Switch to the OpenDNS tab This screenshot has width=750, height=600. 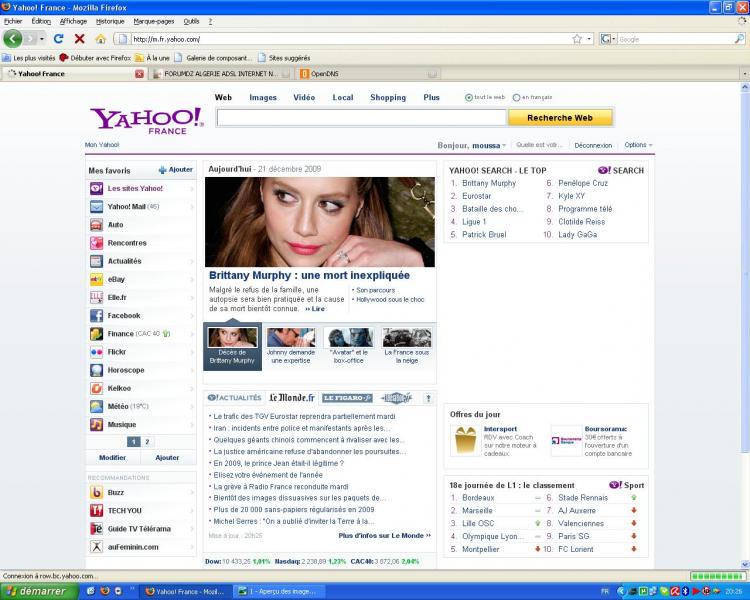pos(368,74)
